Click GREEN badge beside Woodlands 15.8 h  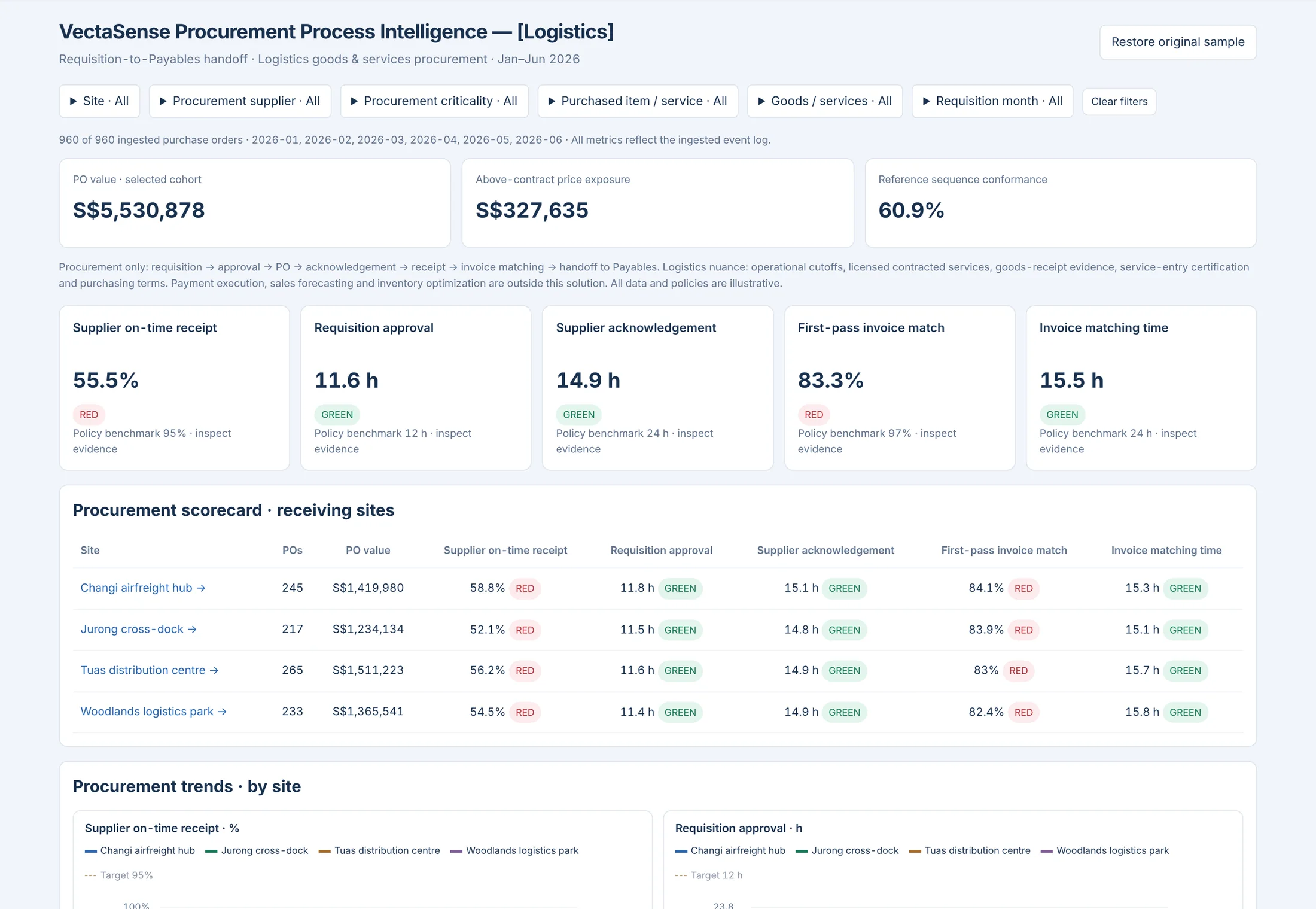pos(1185,712)
